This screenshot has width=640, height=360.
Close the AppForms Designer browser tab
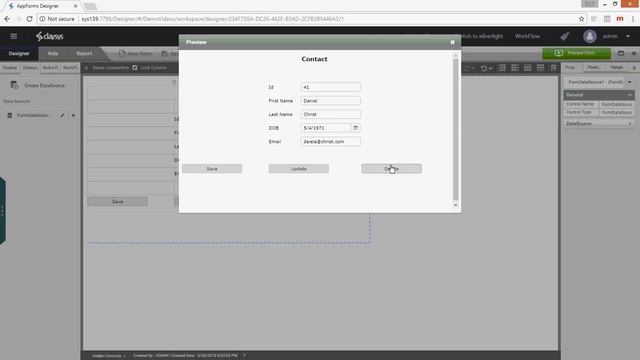75,6
